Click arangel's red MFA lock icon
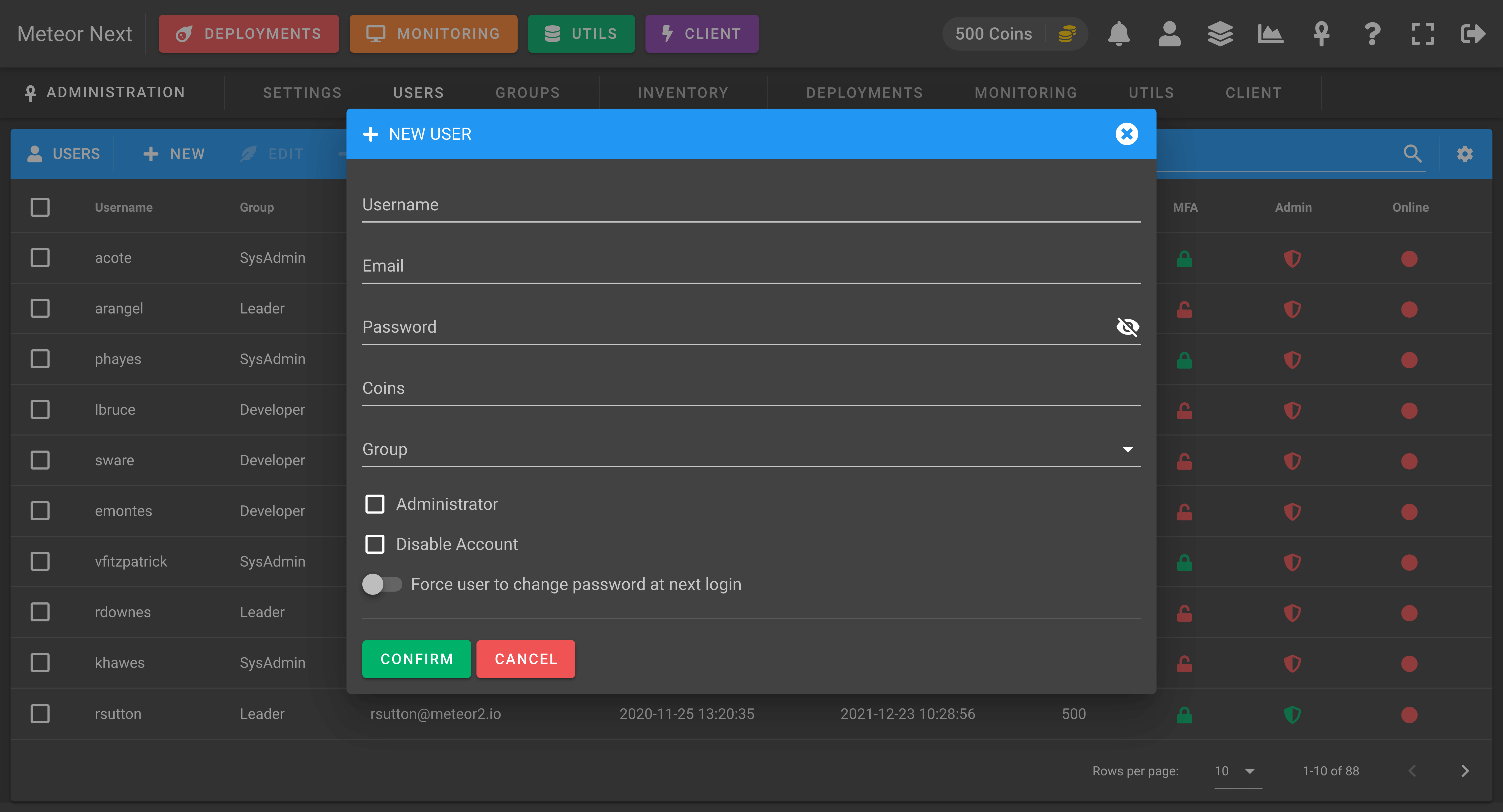Image resolution: width=1503 pixels, height=812 pixels. click(x=1184, y=309)
